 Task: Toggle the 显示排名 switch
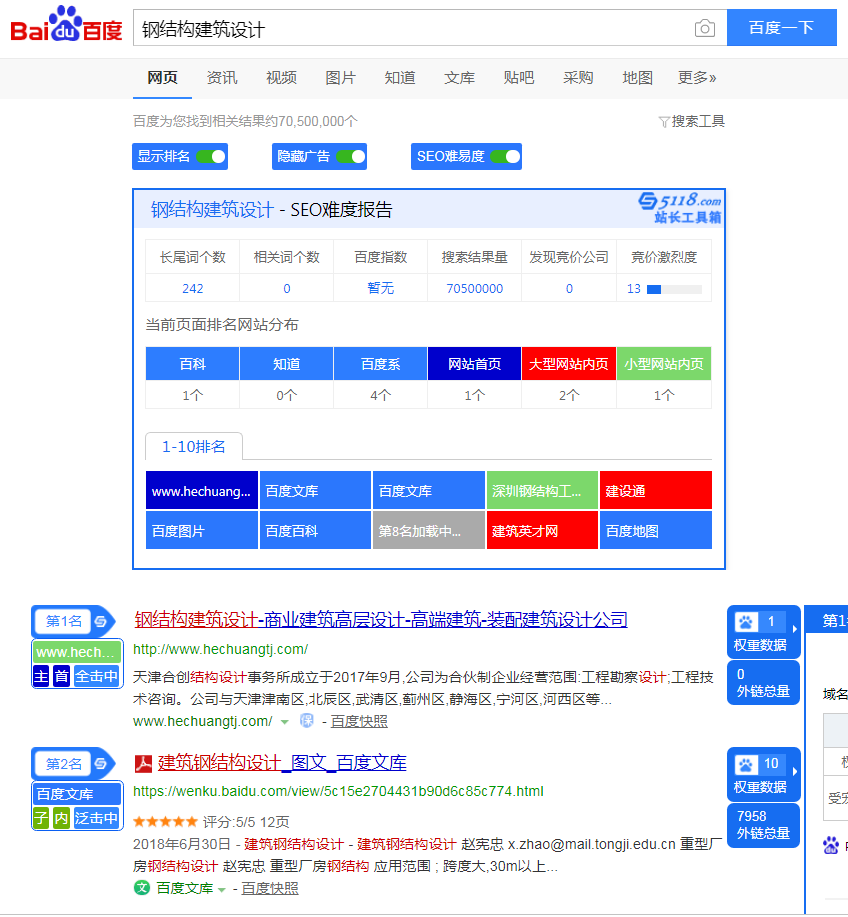click(211, 157)
